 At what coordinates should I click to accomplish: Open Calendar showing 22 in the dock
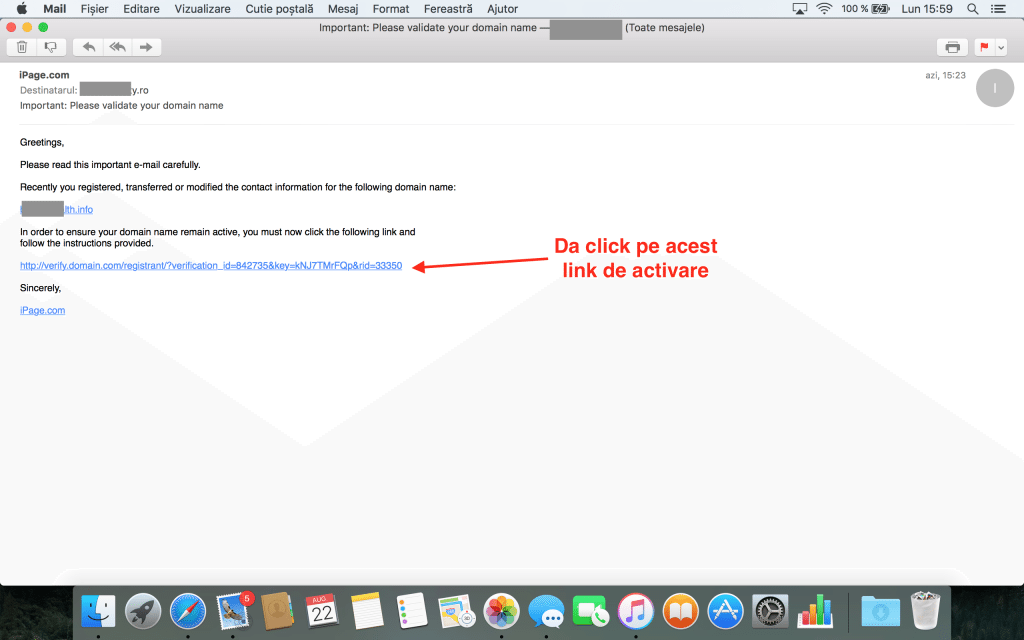322,611
